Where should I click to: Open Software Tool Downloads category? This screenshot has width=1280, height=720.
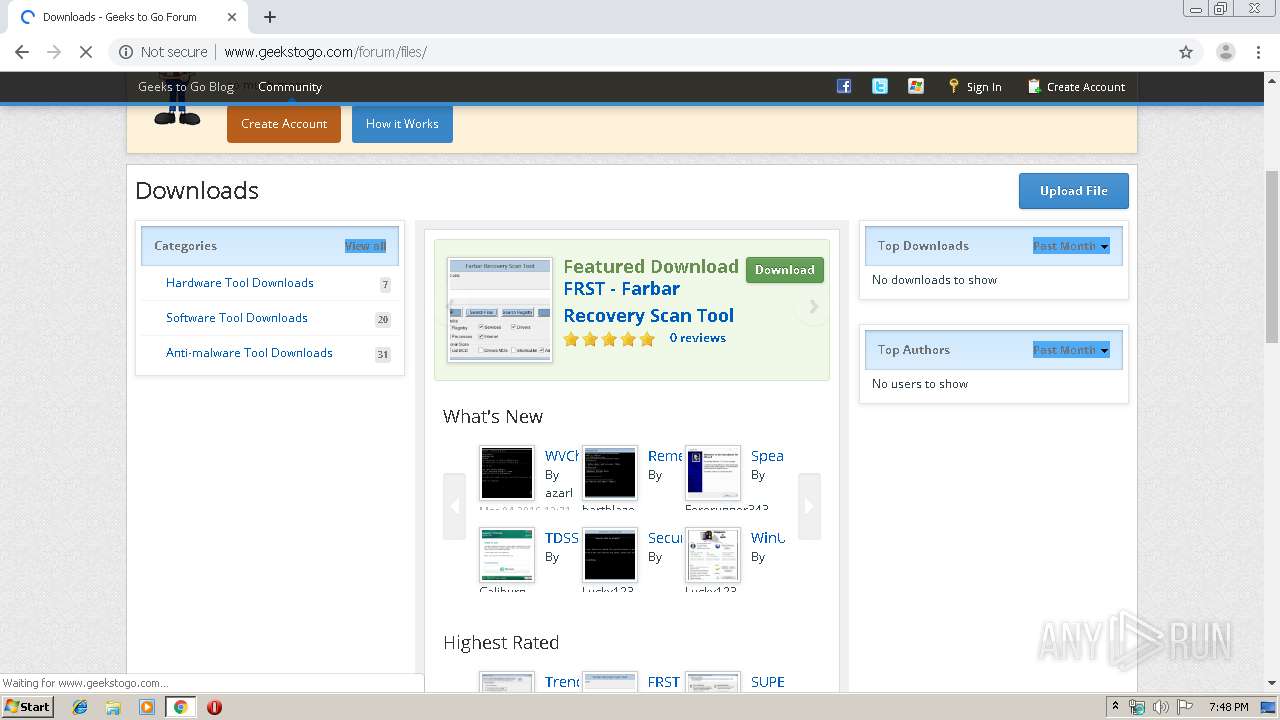237,318
